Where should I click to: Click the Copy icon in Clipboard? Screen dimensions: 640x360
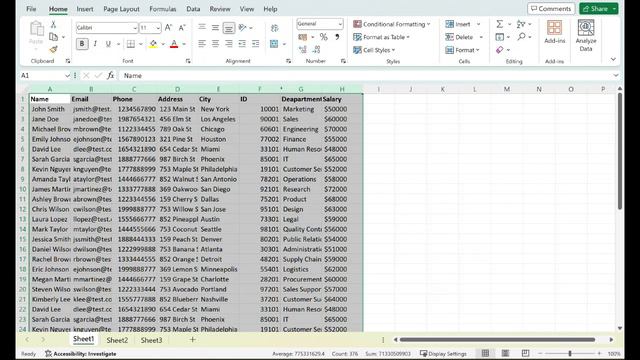click(x=53, y=37)
